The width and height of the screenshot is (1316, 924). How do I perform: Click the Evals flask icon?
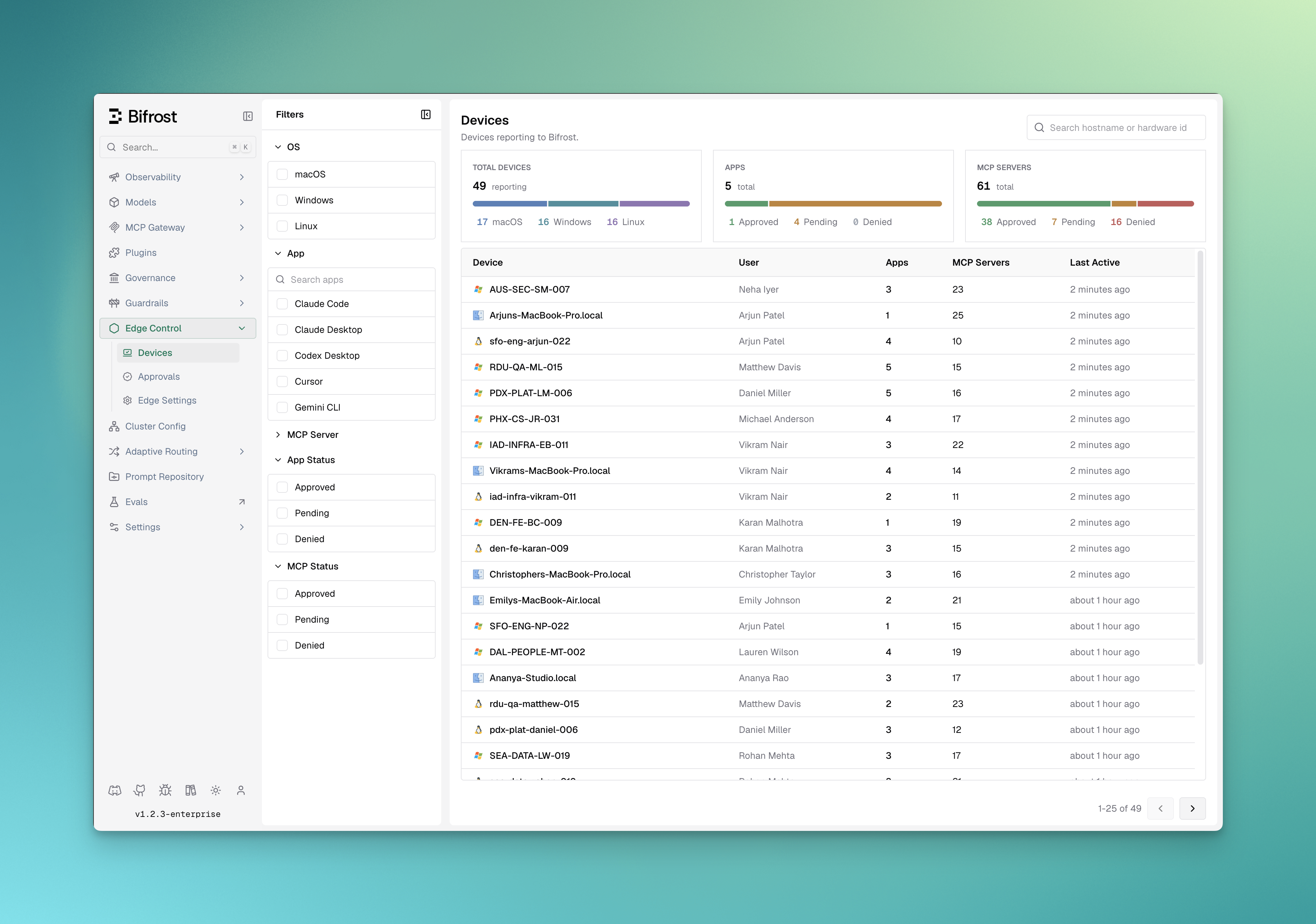coord(114,502)
